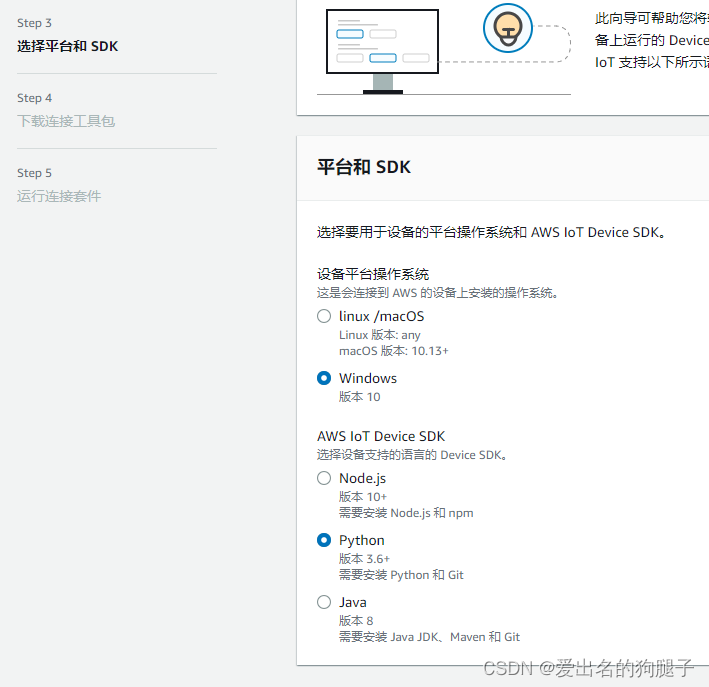This screenshot has height=687, width=709.
Task: Click the hint '这是会连接到 AWS 的设备上安装的操作系统。'
Action: tap(437, 293)
